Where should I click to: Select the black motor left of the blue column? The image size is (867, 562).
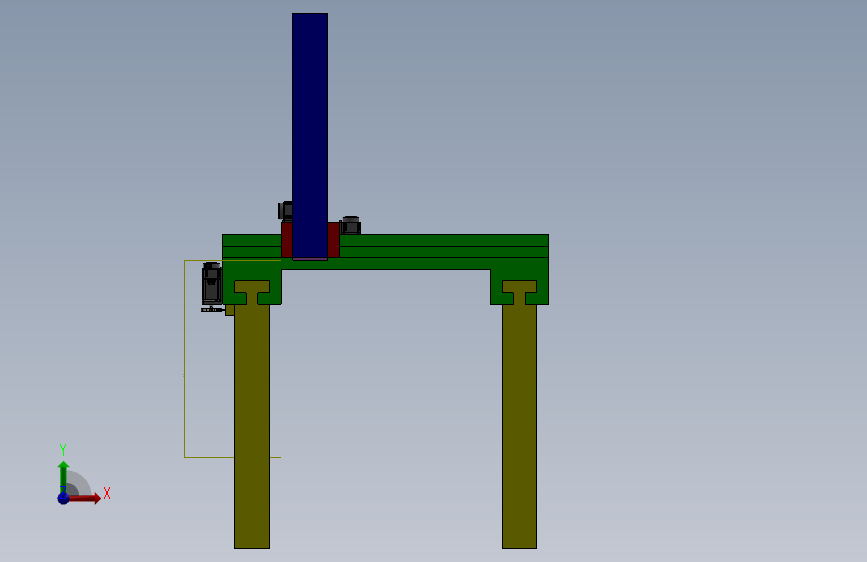pyautogui.click(x=285, y=211)
